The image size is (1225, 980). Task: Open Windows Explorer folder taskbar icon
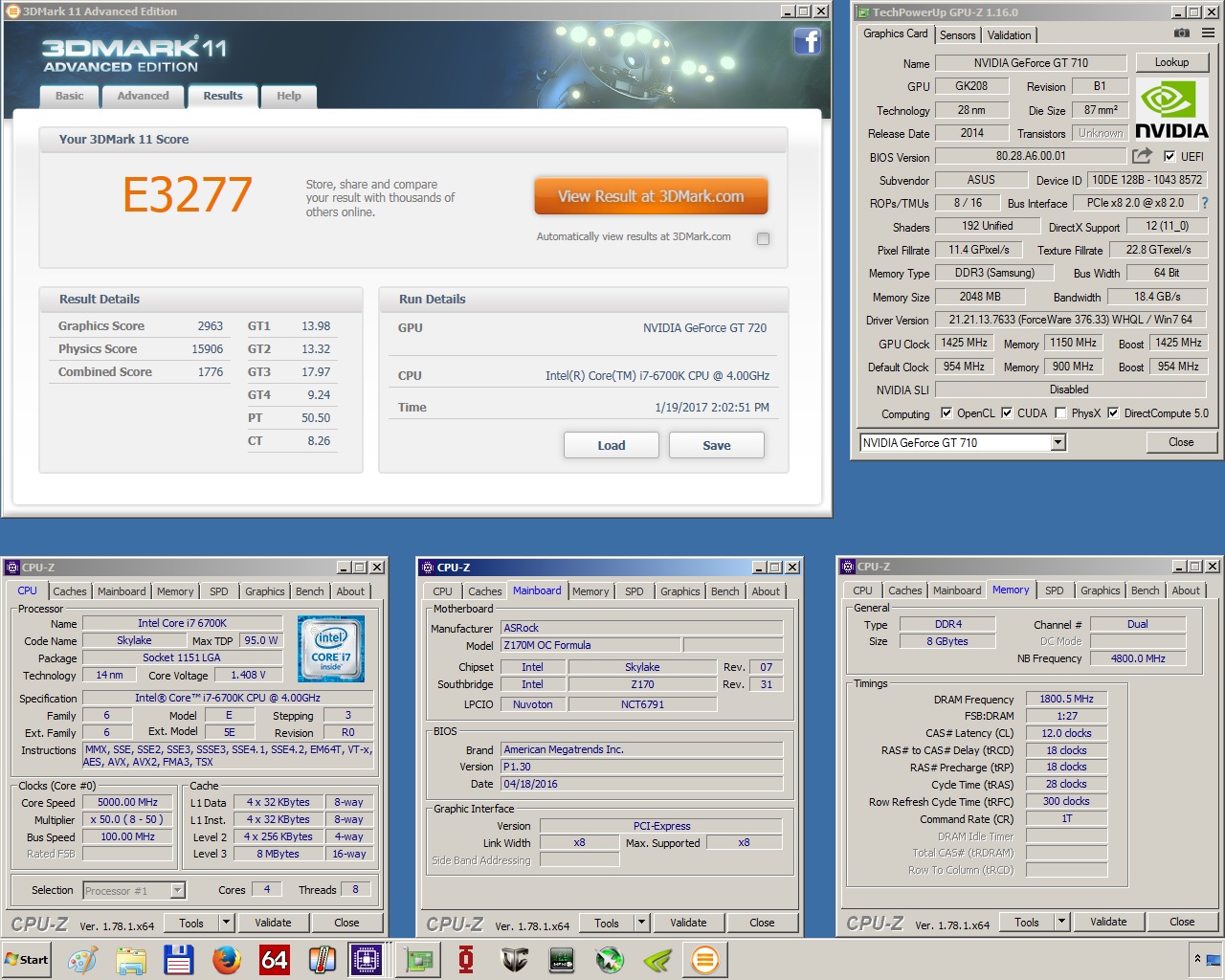click(x=131, y=959)
